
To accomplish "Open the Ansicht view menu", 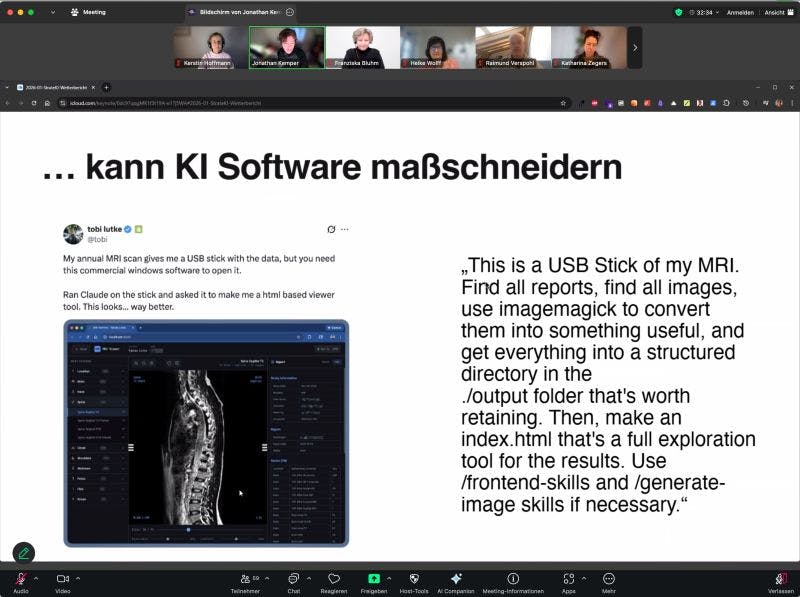I will coord(779,12).
